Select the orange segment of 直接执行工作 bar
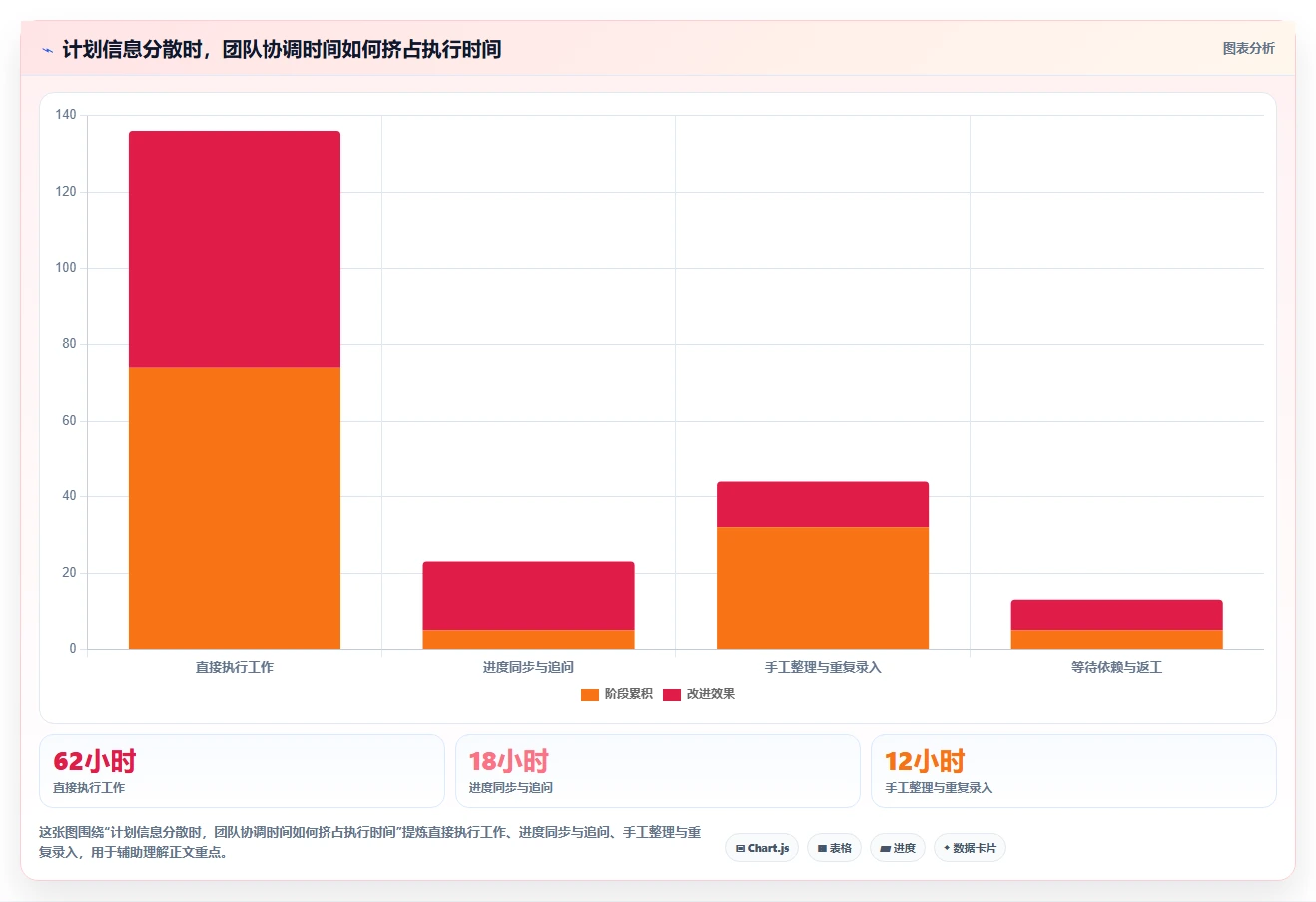The image size is (1316, 902). point(235,507)
